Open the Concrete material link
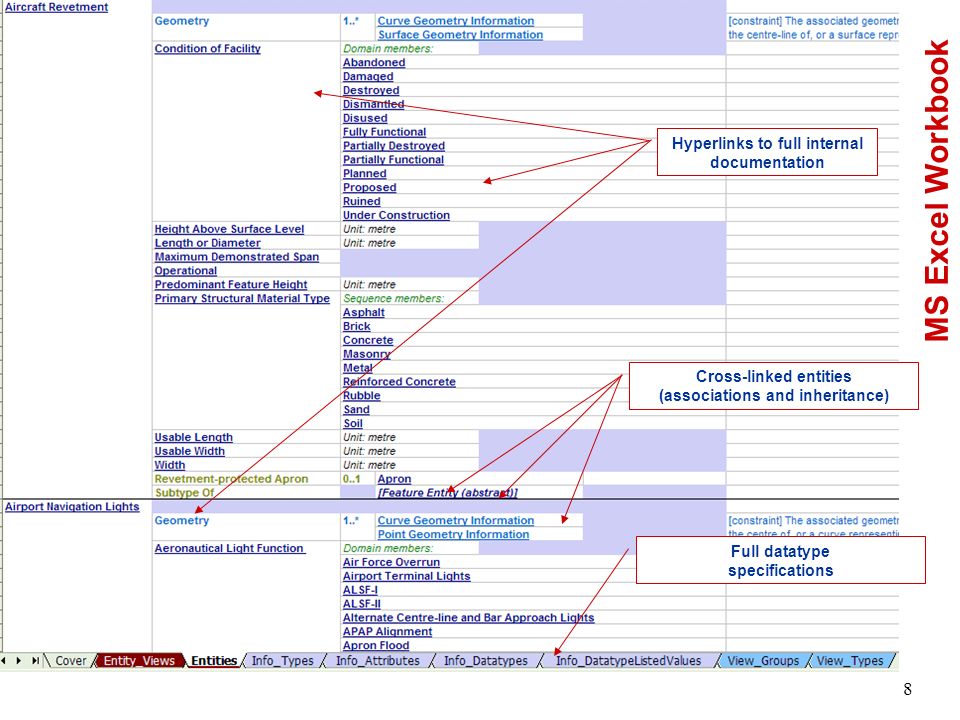The width and height of the screenshot is (960, 720). click(x=368, y=340)
